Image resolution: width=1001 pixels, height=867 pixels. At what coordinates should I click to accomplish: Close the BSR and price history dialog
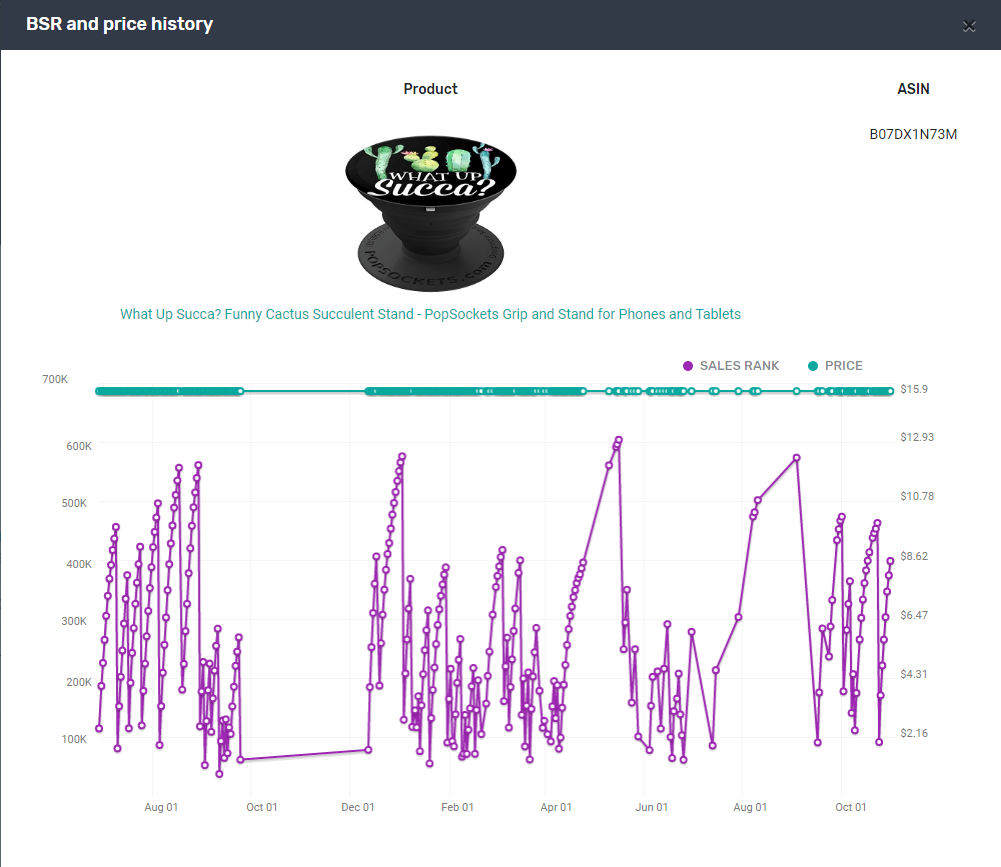click(x=969, y=26)
